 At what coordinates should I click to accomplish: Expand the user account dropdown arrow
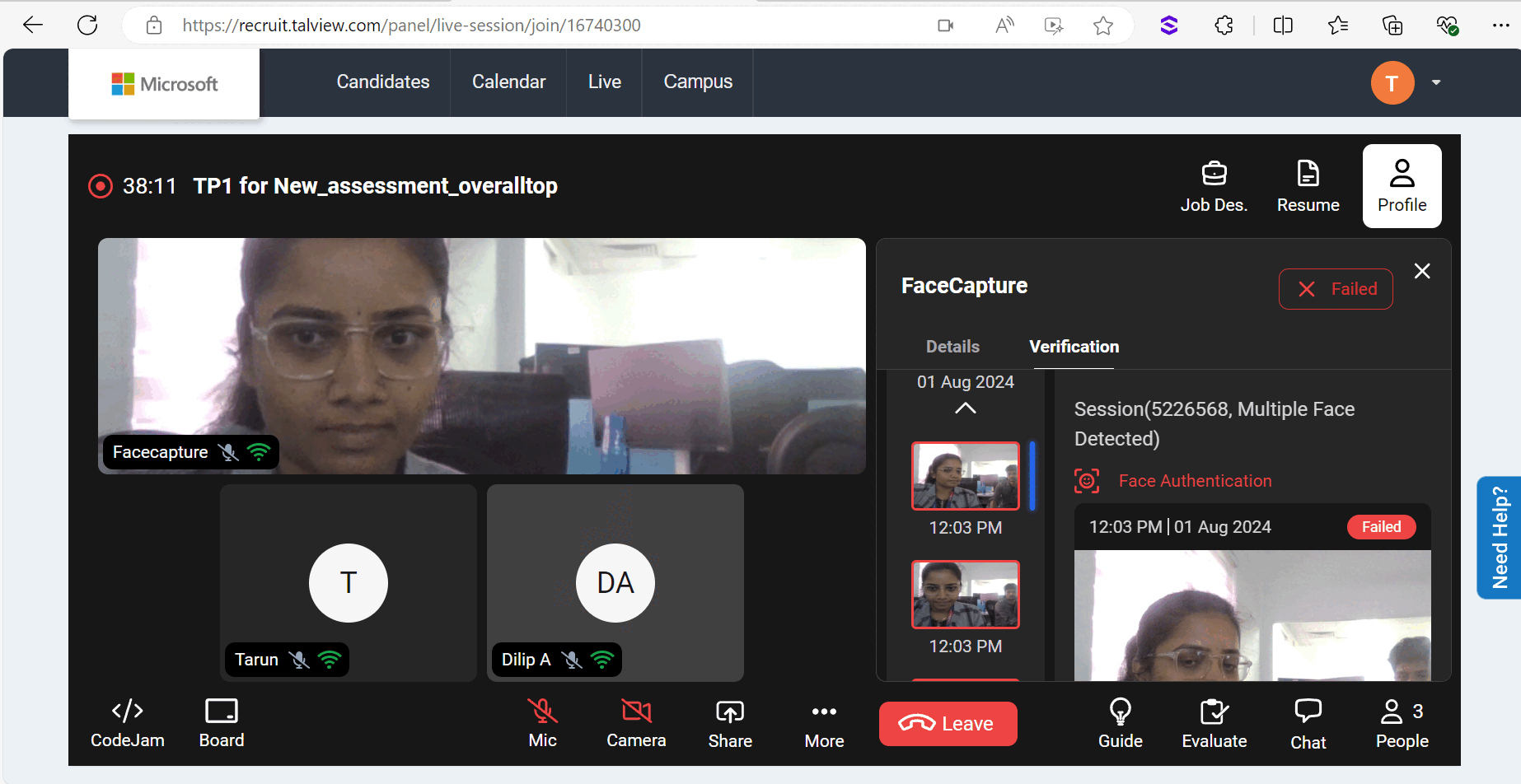tap(1436, 82)
